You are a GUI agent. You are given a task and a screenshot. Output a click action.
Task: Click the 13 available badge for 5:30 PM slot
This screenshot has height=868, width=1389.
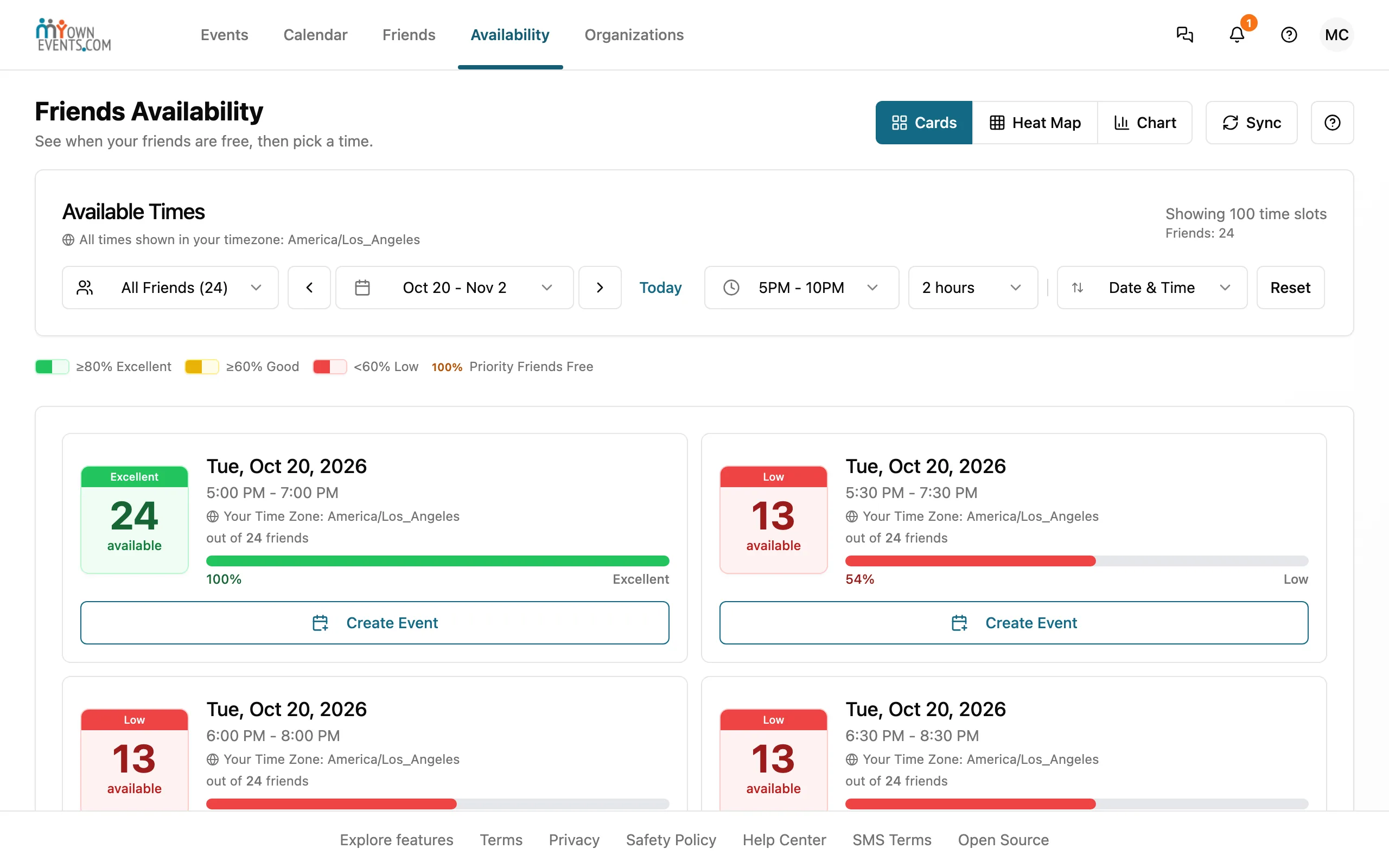[x=773, y=520]
